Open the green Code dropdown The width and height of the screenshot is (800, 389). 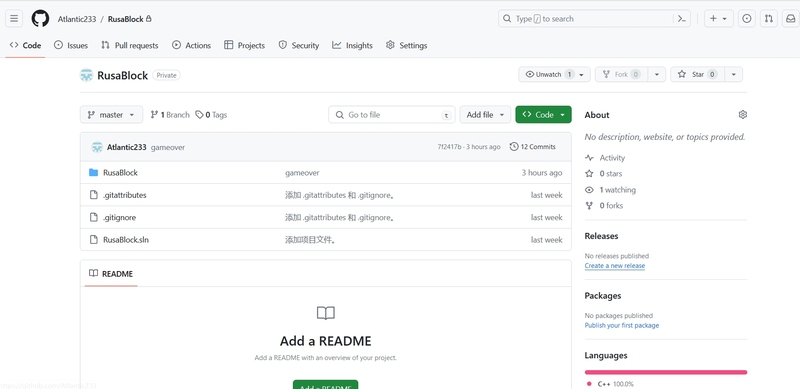(543, 115)
